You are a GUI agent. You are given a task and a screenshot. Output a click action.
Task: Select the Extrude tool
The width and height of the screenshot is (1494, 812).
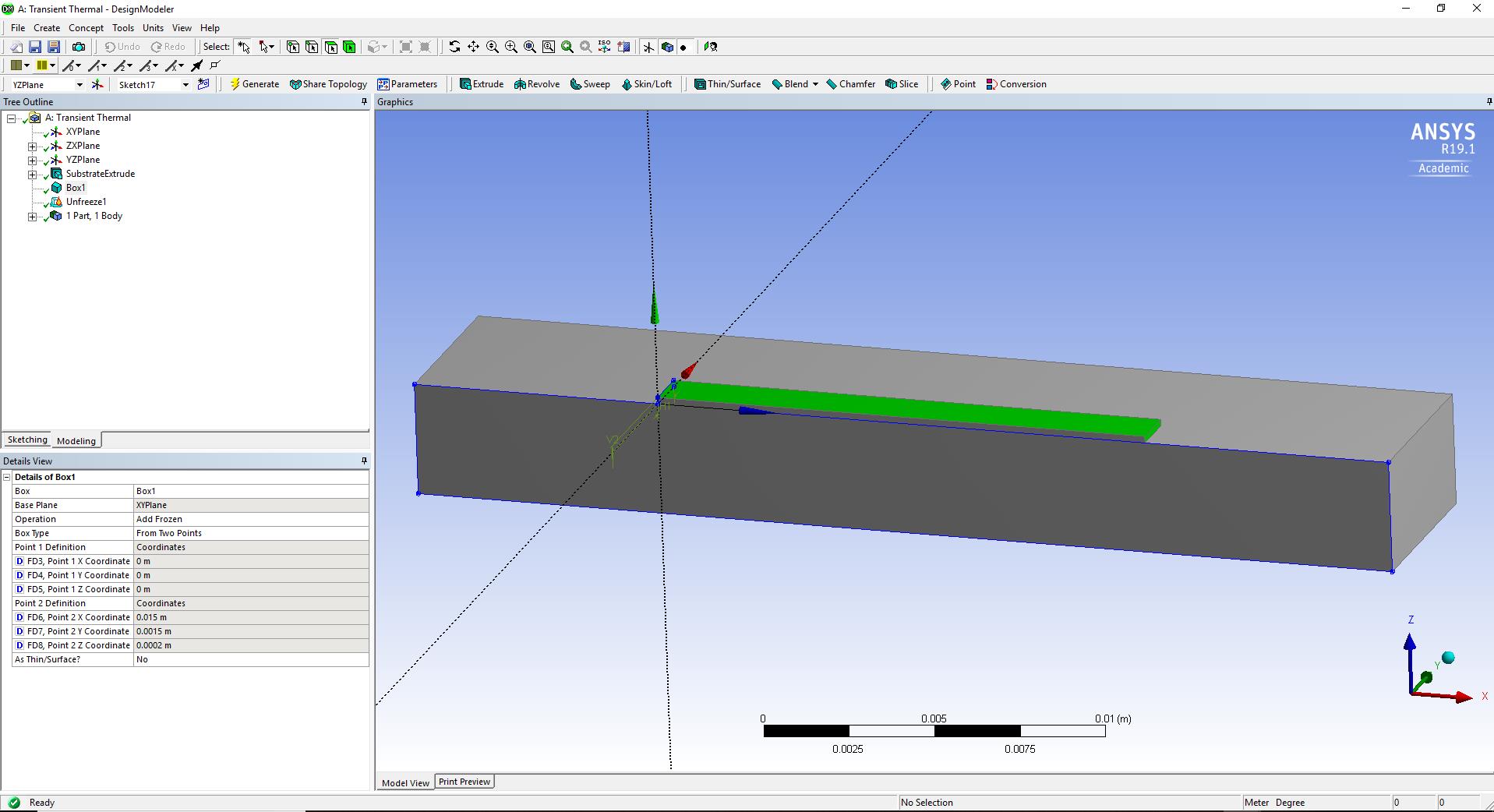481,84
